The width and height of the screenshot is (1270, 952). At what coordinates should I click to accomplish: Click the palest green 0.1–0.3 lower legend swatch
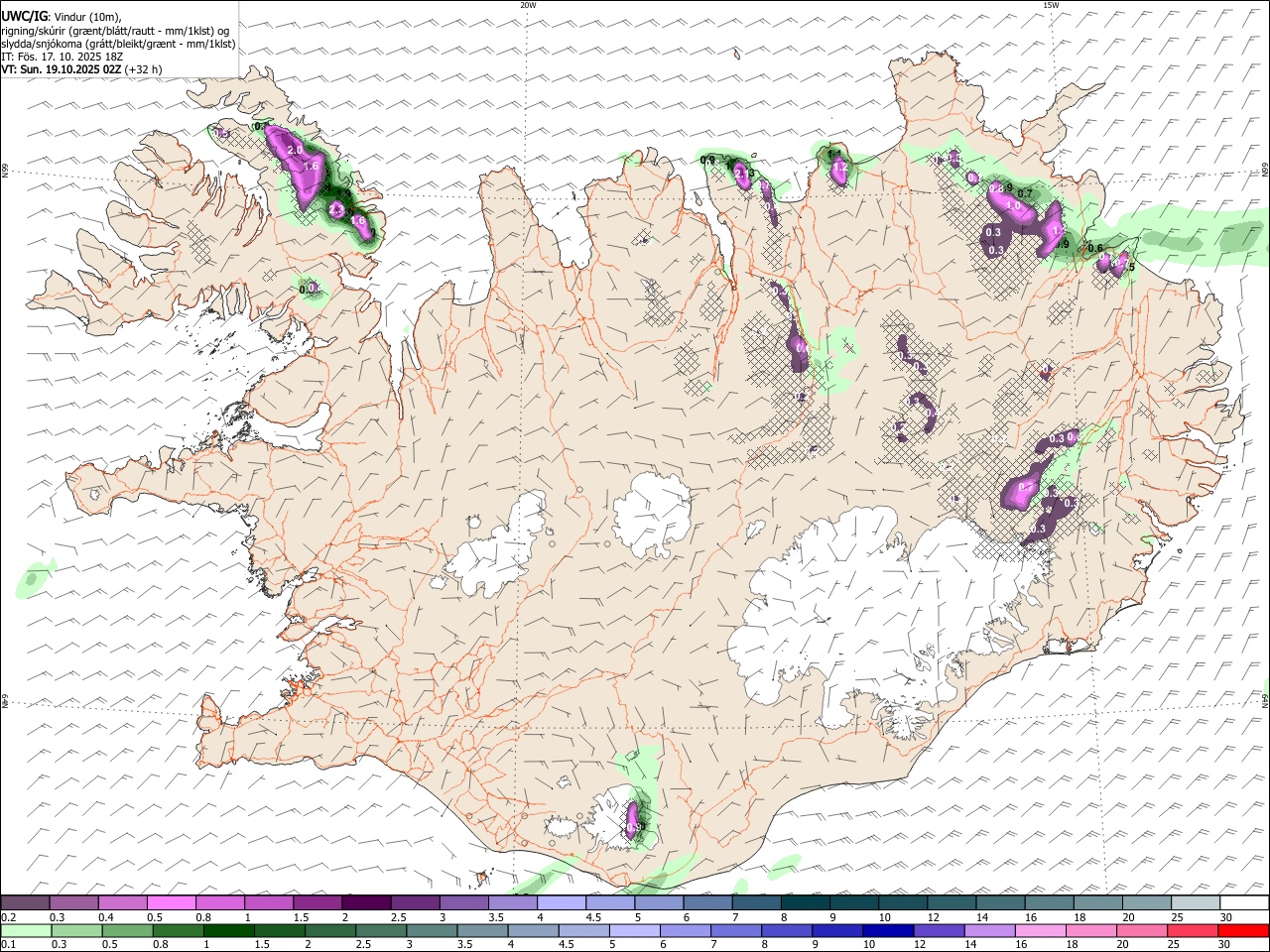click(26, 930)
